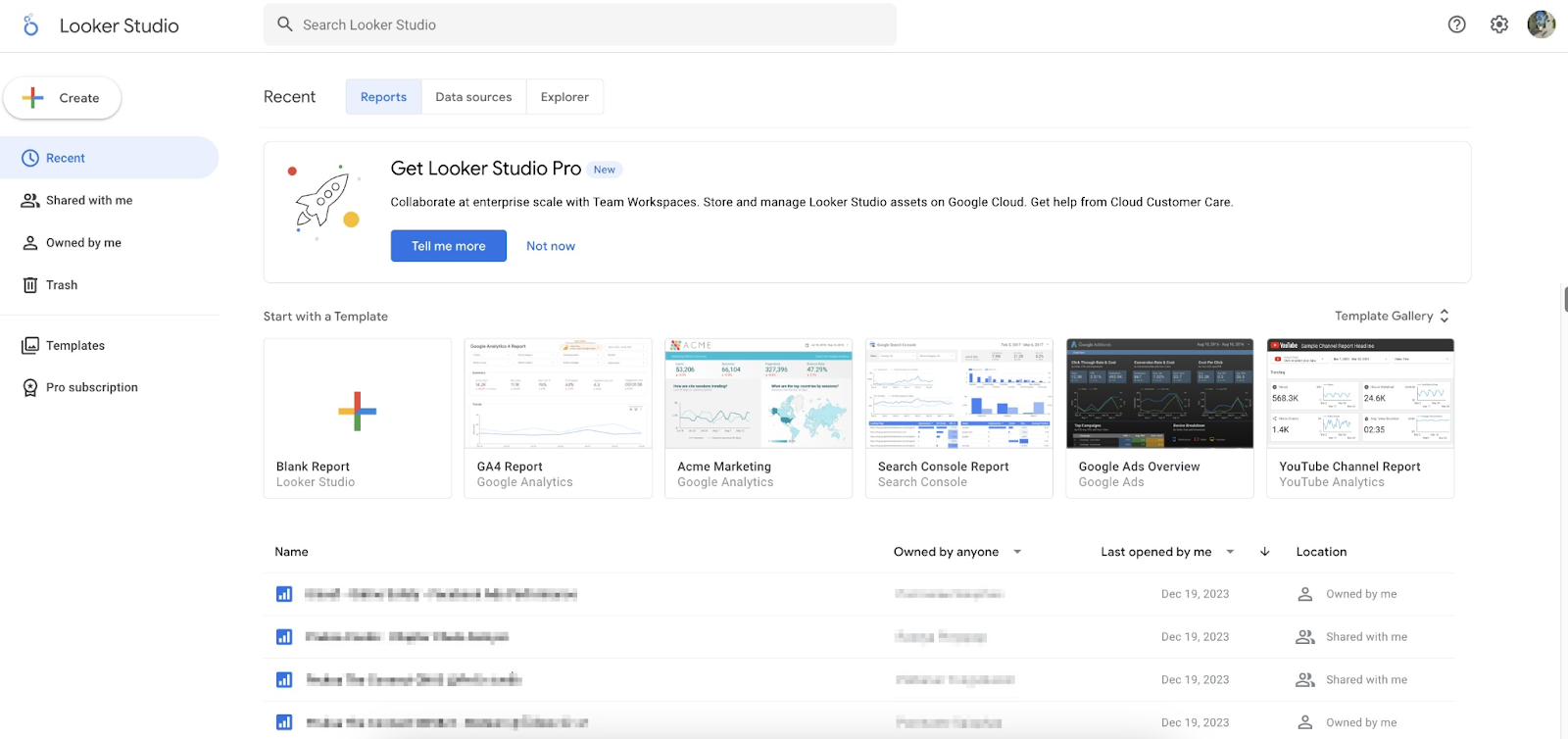The height and width of the screenshot is (739, 1568).
Task: Click the New badge beside Looker Studio Pro
Action: click(x=605, y=170)
